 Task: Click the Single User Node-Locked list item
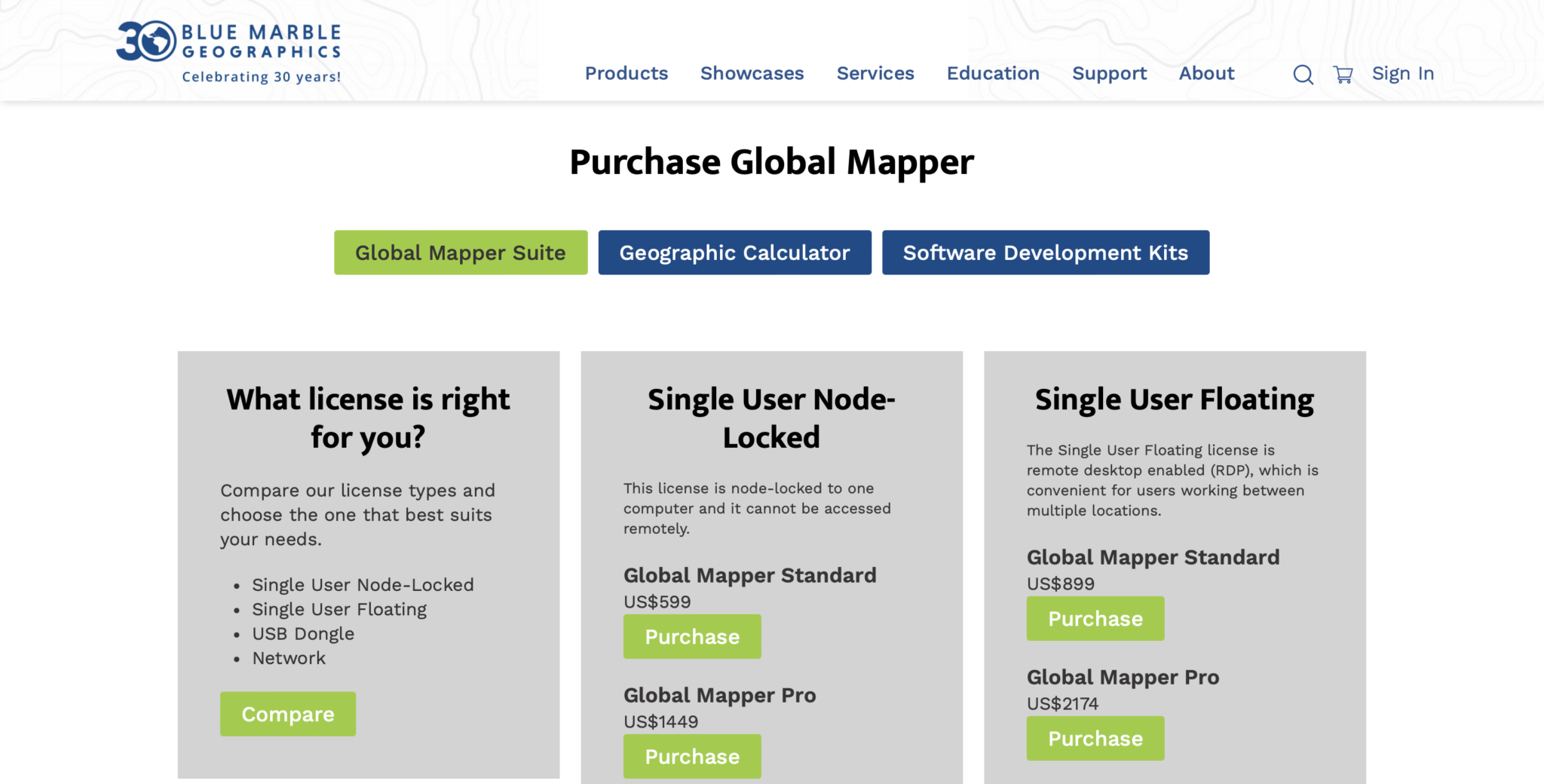click(363, 584)
